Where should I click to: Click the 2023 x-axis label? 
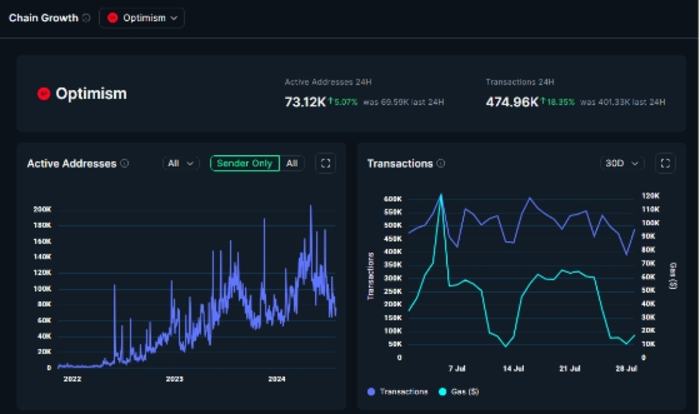pos(175,379)
